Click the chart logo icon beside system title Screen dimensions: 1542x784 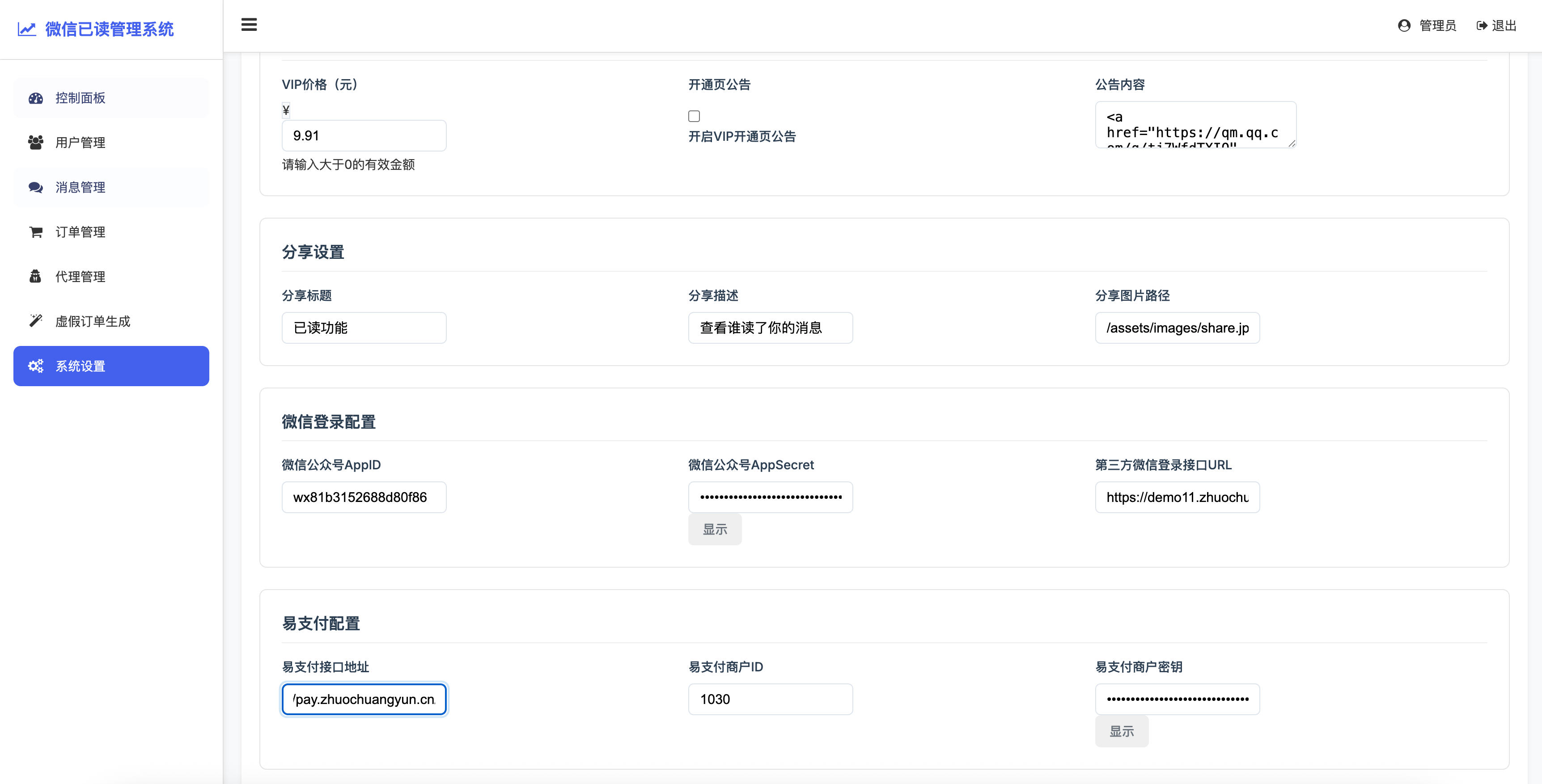coord(27,29)
